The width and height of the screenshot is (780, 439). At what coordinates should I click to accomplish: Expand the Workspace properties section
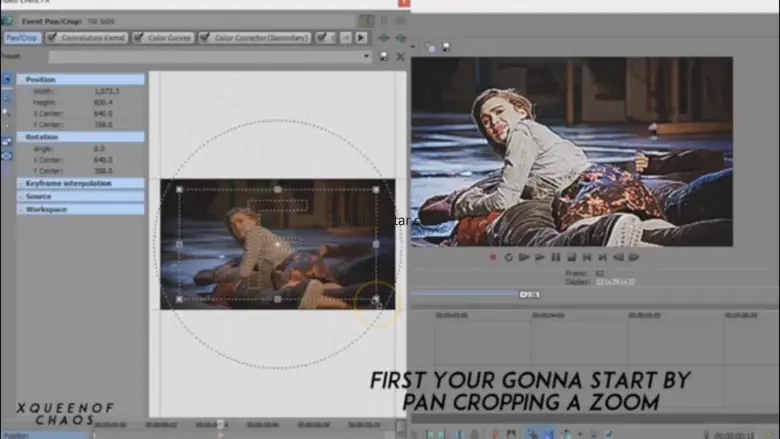[46, 210]
